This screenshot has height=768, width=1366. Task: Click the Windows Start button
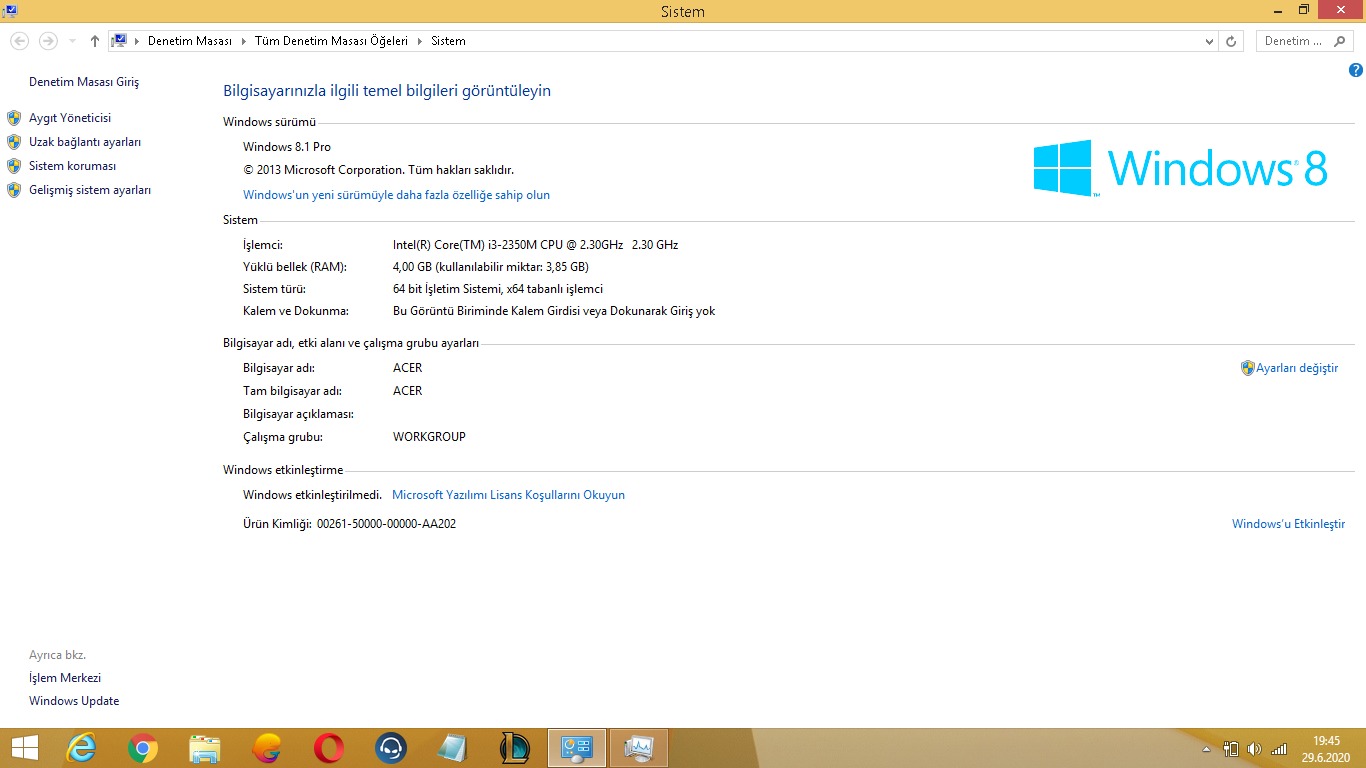click(x=25, y=748)
